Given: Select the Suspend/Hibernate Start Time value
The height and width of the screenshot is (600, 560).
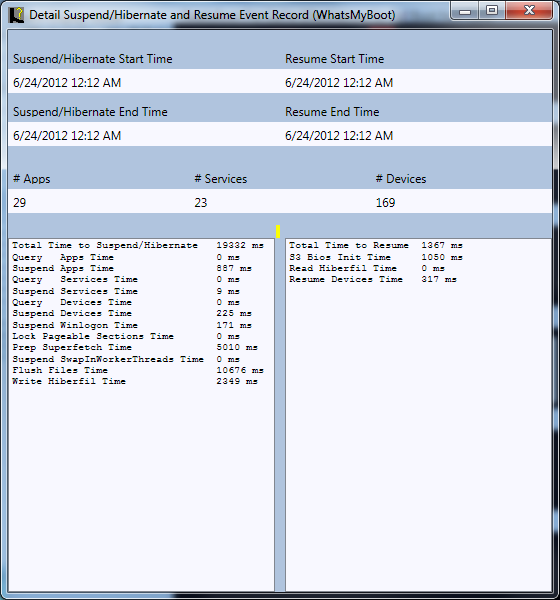Looking at the screenshot, I should pyautogui.click(x=67, y=83).
